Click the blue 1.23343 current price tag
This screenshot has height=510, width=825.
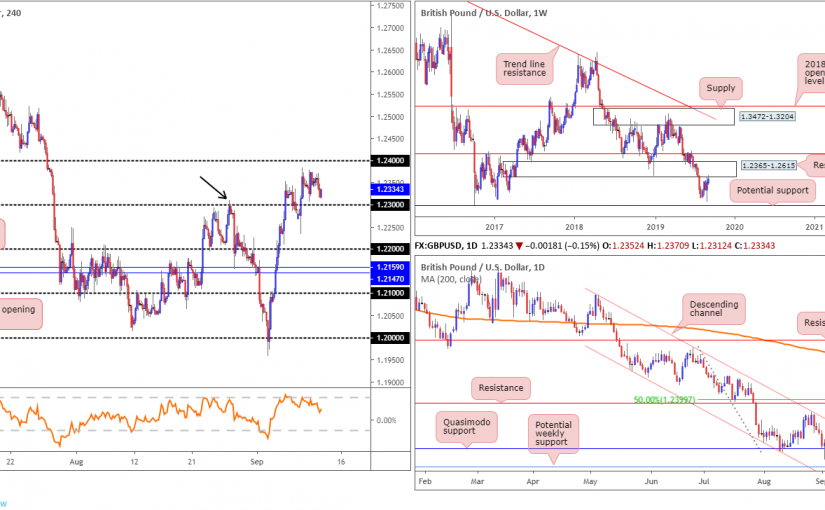point(391,187)
